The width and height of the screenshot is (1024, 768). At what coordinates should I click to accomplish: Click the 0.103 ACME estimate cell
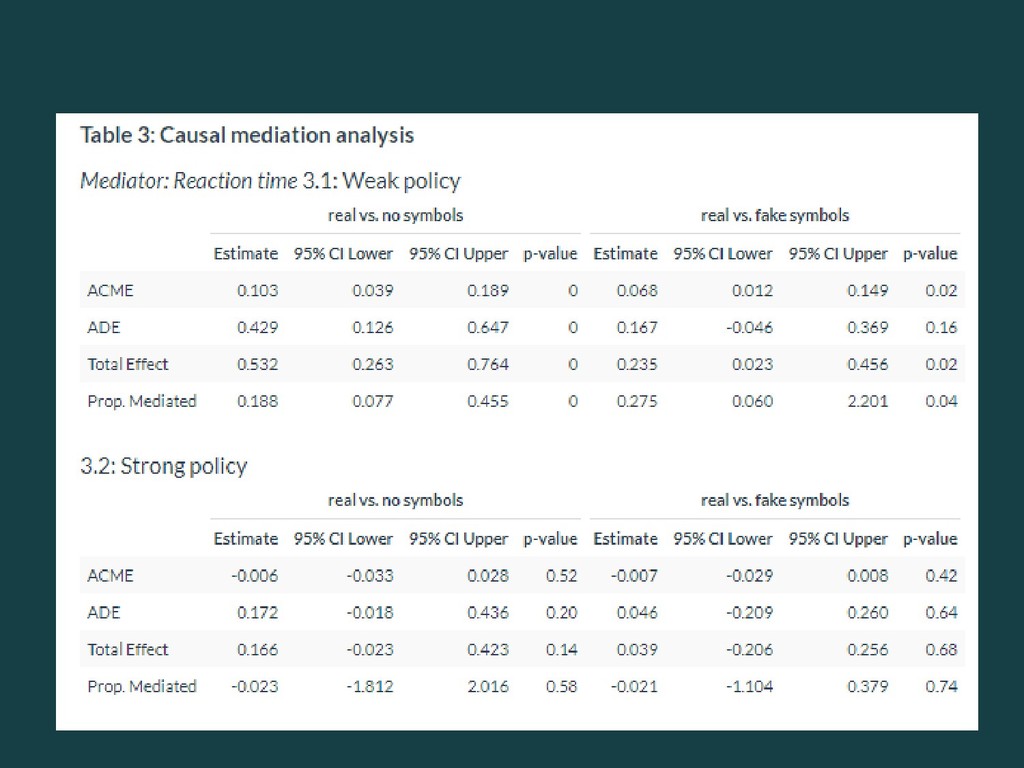257,291
